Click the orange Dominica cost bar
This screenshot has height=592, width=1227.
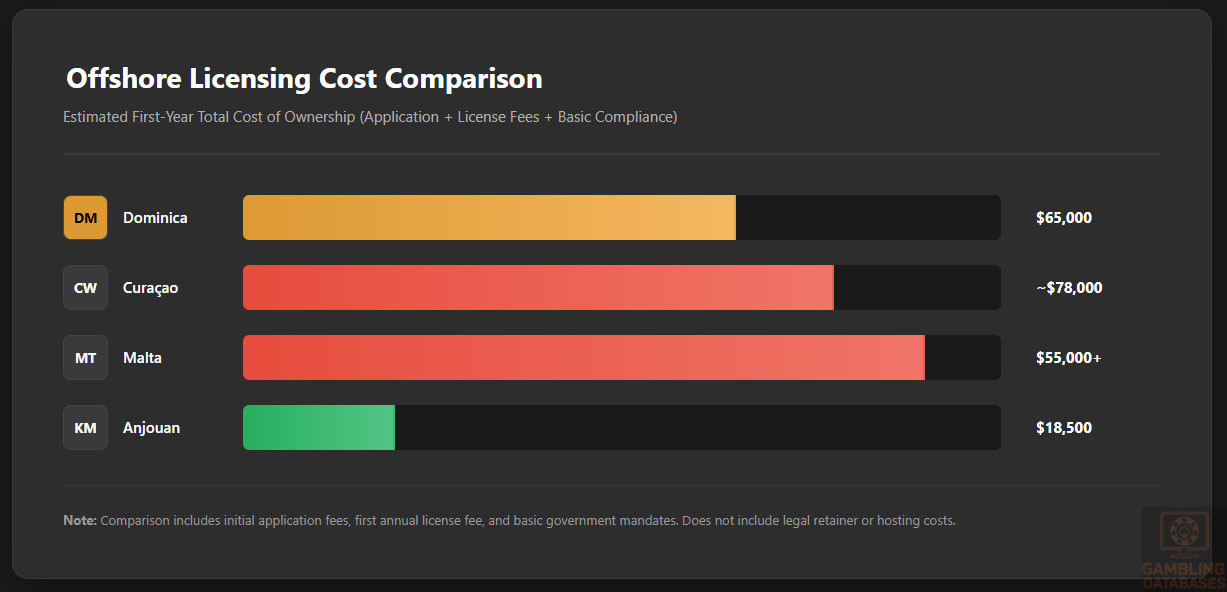point(489,218)
